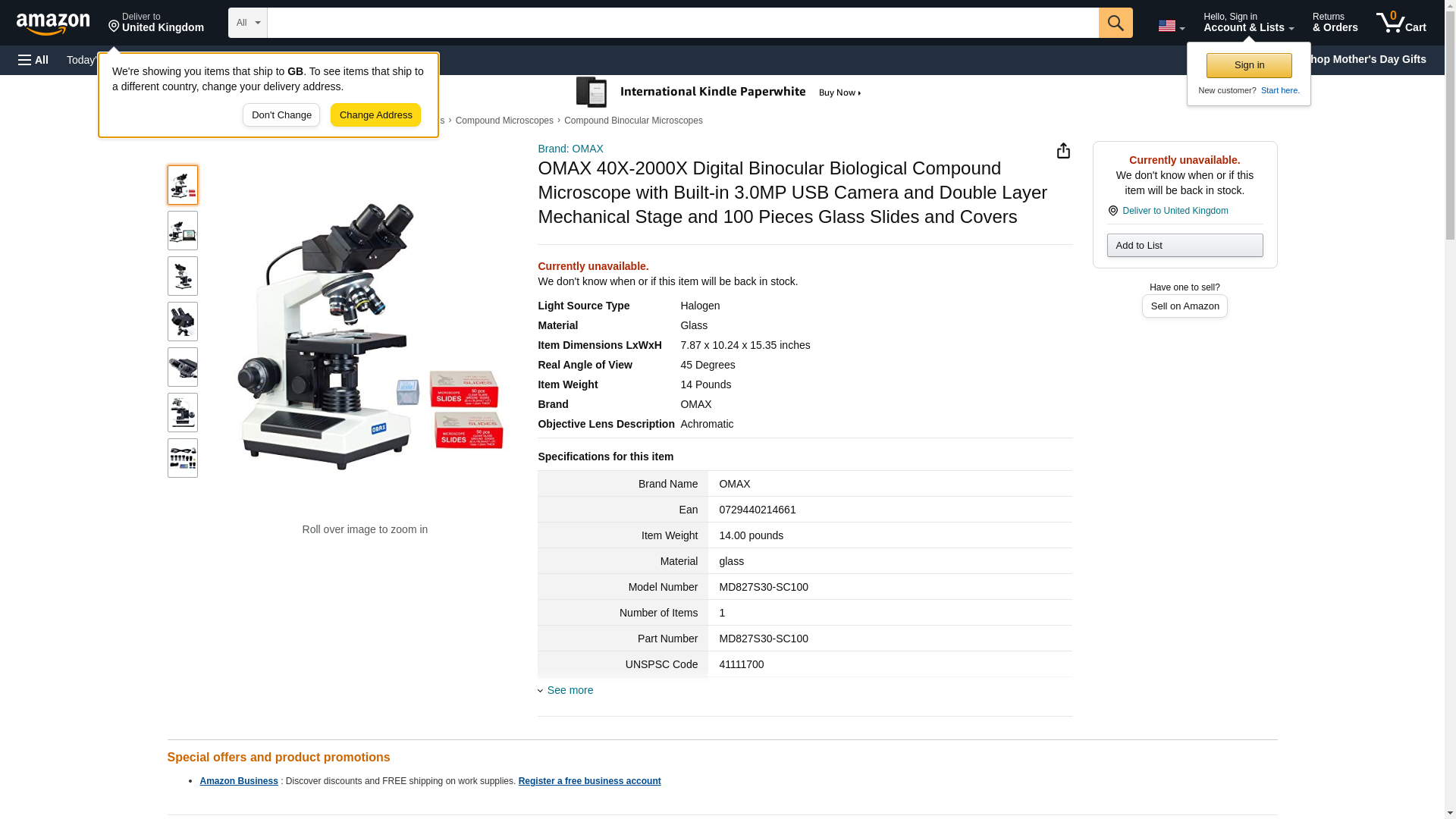This screenshot has height=819, width=1456.
Task: Open Account & Lists menu
Action: tap(1247, 23)
